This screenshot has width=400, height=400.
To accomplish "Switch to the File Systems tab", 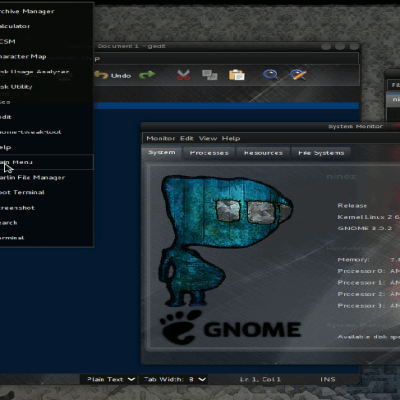I will (321, 153).
